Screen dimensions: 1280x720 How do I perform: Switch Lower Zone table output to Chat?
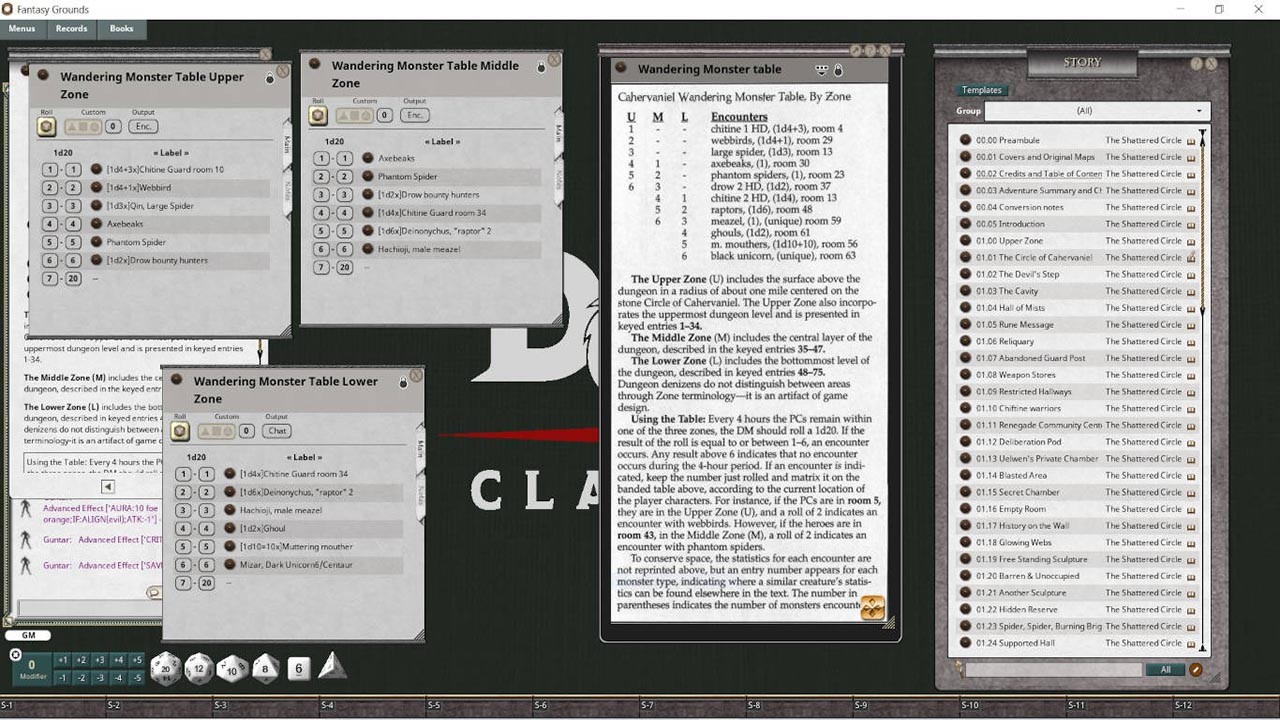click(x=275, y=431)
